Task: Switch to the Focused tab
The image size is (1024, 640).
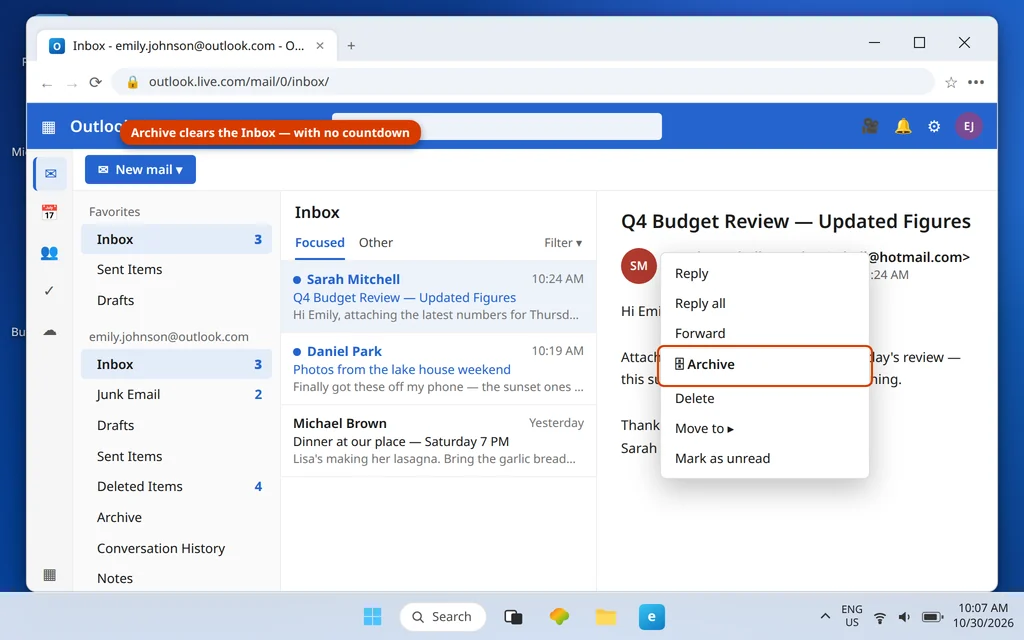Action: 320,243
